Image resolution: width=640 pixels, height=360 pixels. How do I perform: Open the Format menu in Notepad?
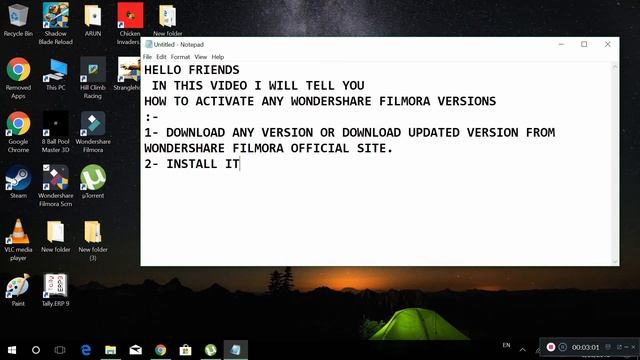[x=180, y=57]
